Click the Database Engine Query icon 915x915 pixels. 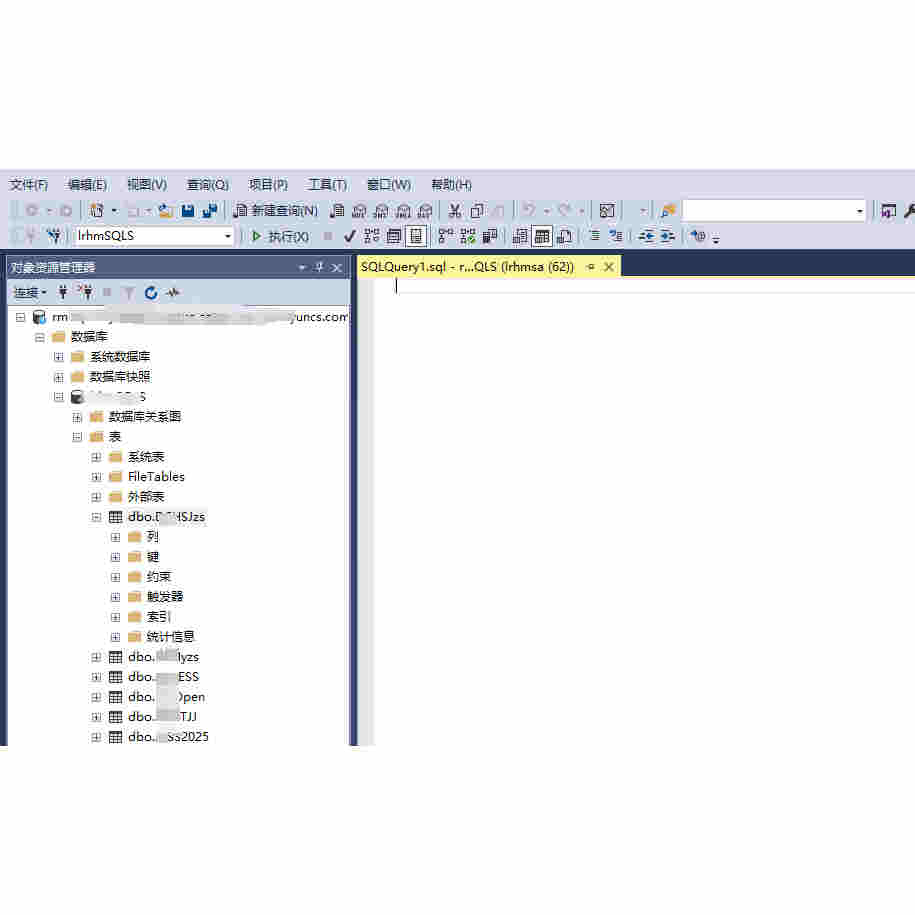pyautogui.click(x=337, y=211)
